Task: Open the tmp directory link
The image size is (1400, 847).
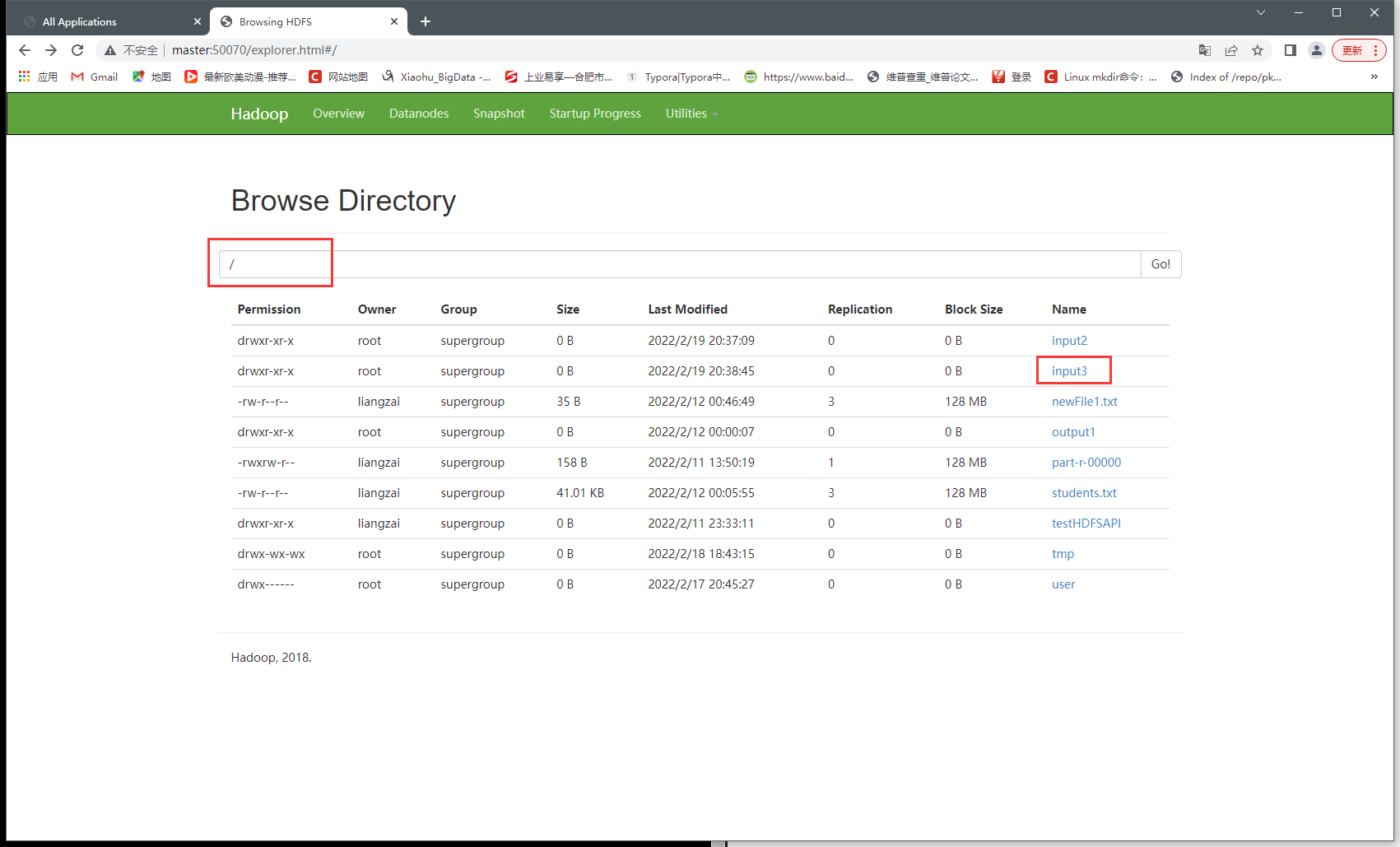Action: pos(1063,554)
